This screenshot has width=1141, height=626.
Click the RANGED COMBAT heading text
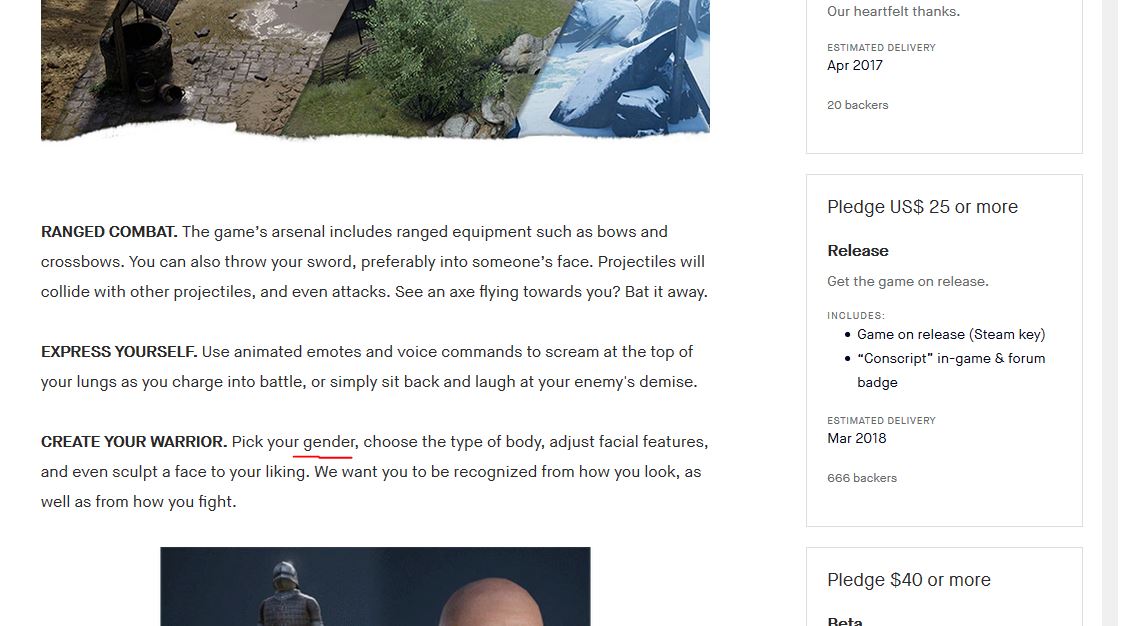point(109,232)
